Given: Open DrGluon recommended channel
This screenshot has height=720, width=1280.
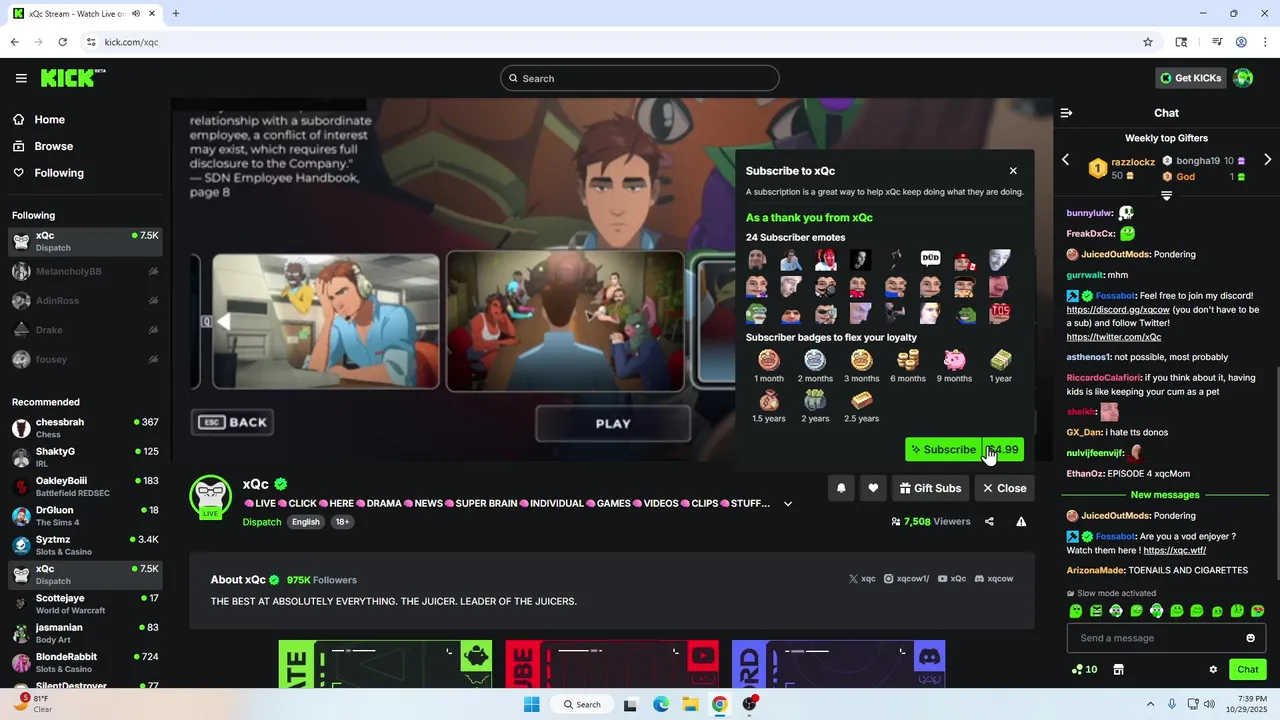Looking at the screenshot, I should coord(85,516).
